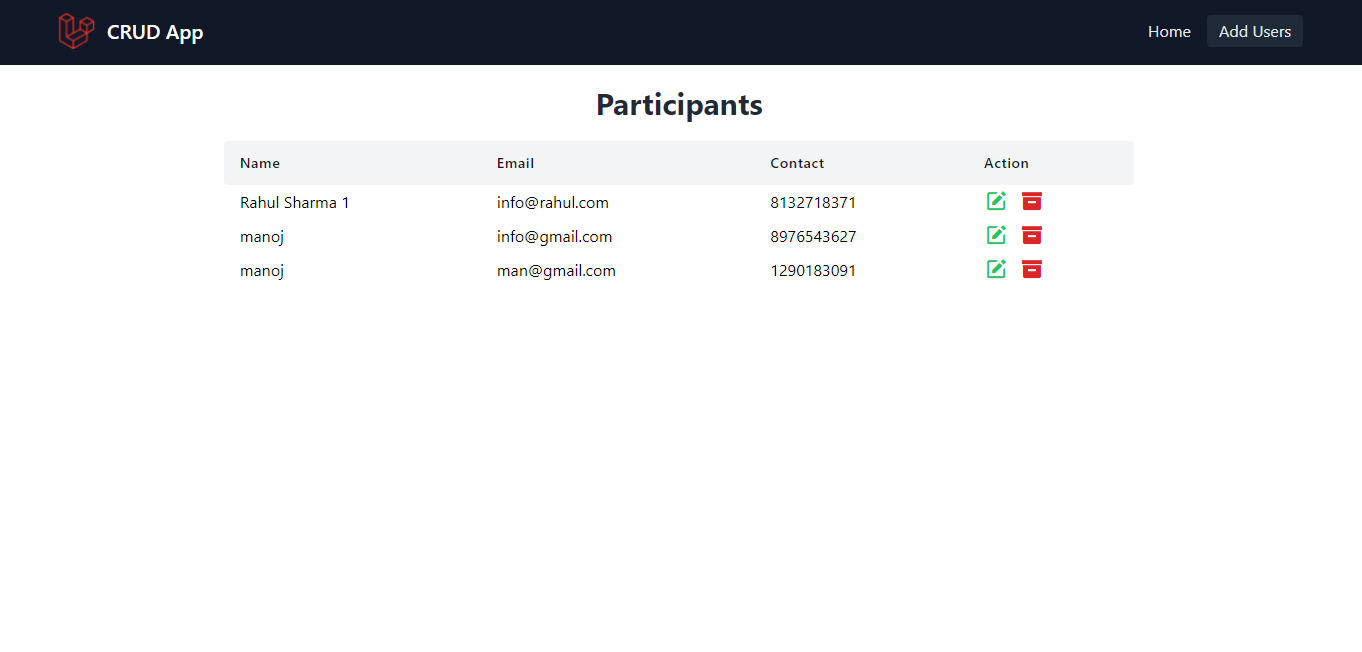1362x652 pixels.
Task: Click the Action column header
Action: pos(1006,163)
